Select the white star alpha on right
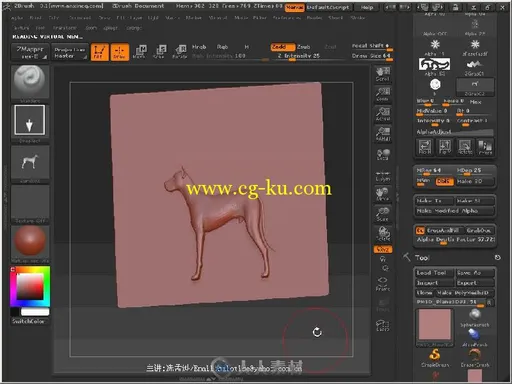This screenshot has width=512, height=384. [x=475, y=44]
